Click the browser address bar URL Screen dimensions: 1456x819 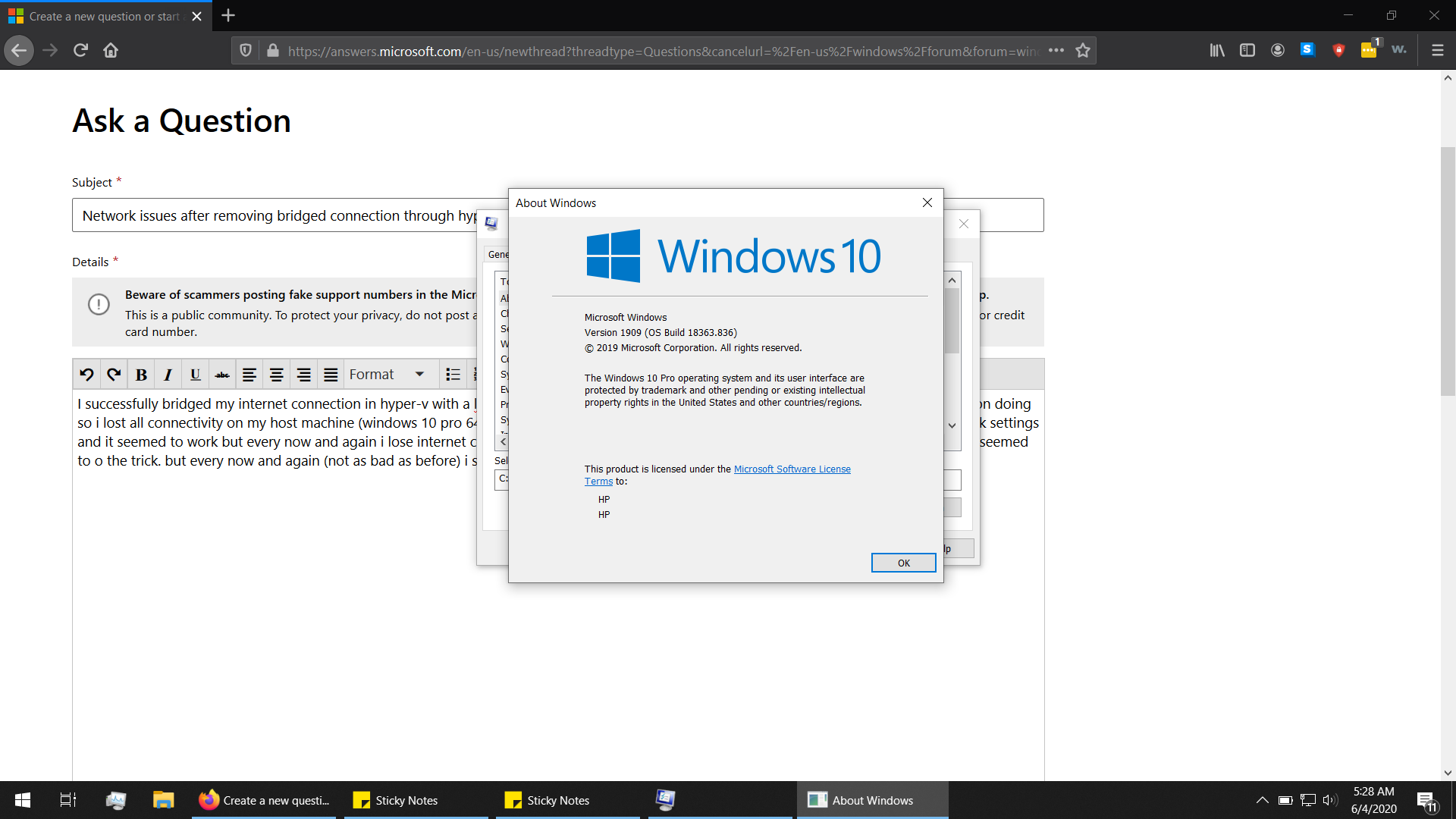point(662,51)
